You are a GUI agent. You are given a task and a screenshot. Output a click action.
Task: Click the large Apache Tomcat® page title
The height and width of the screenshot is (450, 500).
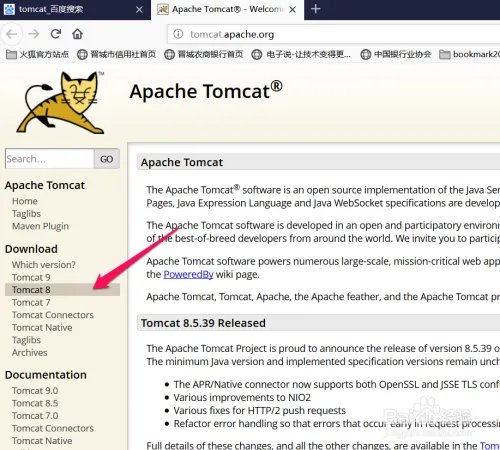(x=206, y=91)
